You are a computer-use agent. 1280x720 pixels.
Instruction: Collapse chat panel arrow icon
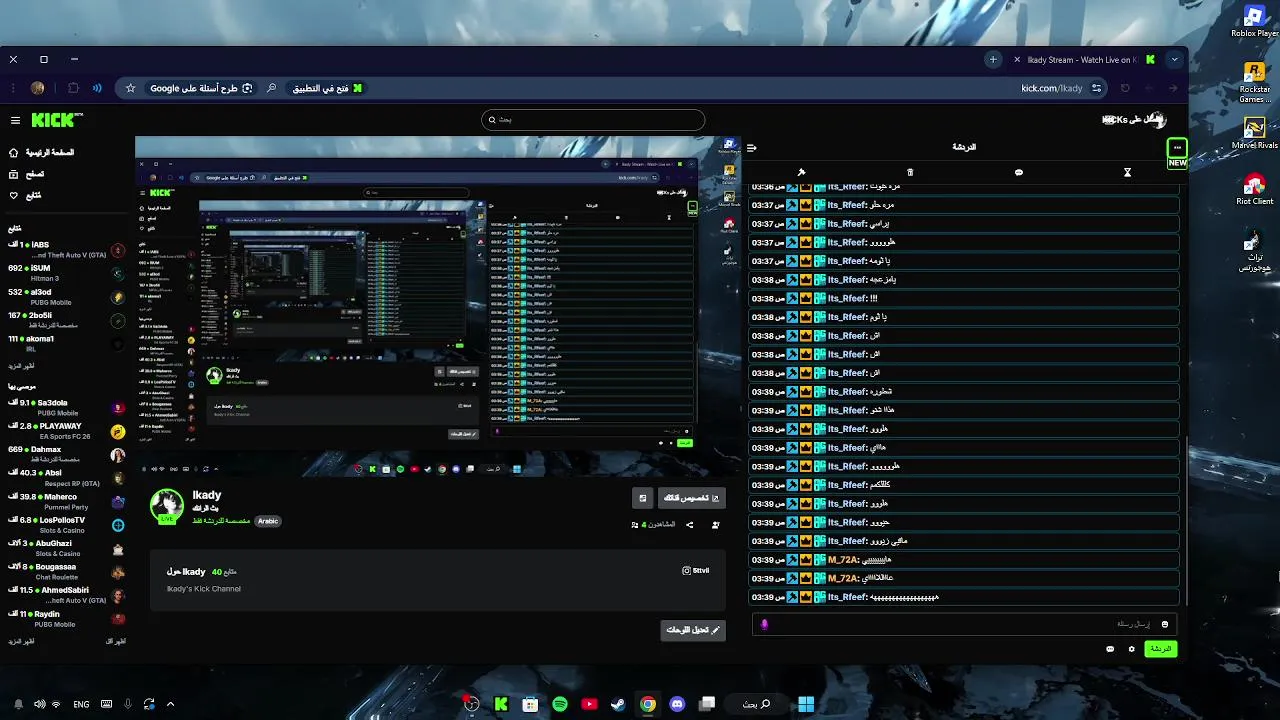click(x=751, y=148)
